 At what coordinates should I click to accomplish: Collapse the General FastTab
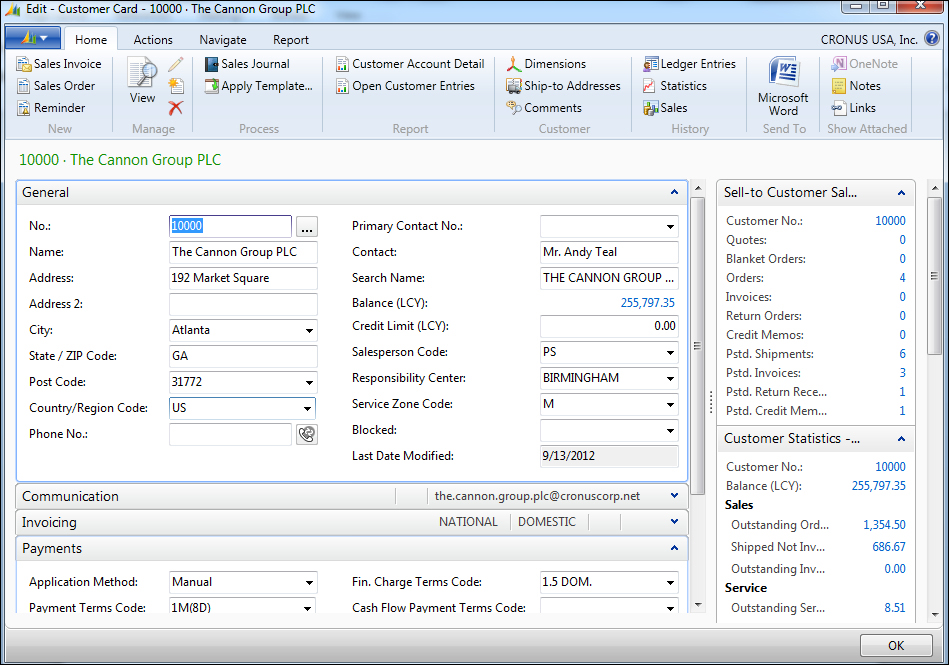click(674, 192)
